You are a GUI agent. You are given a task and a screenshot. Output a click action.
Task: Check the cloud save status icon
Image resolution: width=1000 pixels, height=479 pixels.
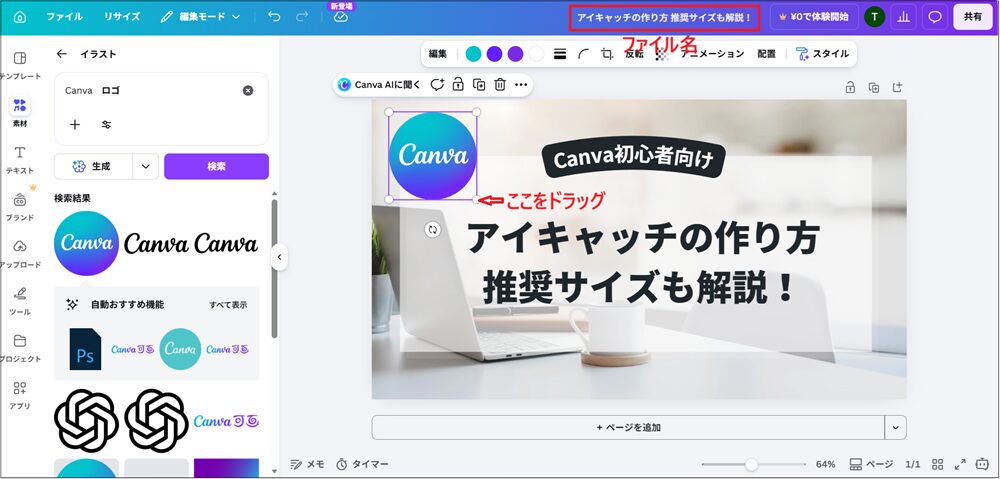341,17
